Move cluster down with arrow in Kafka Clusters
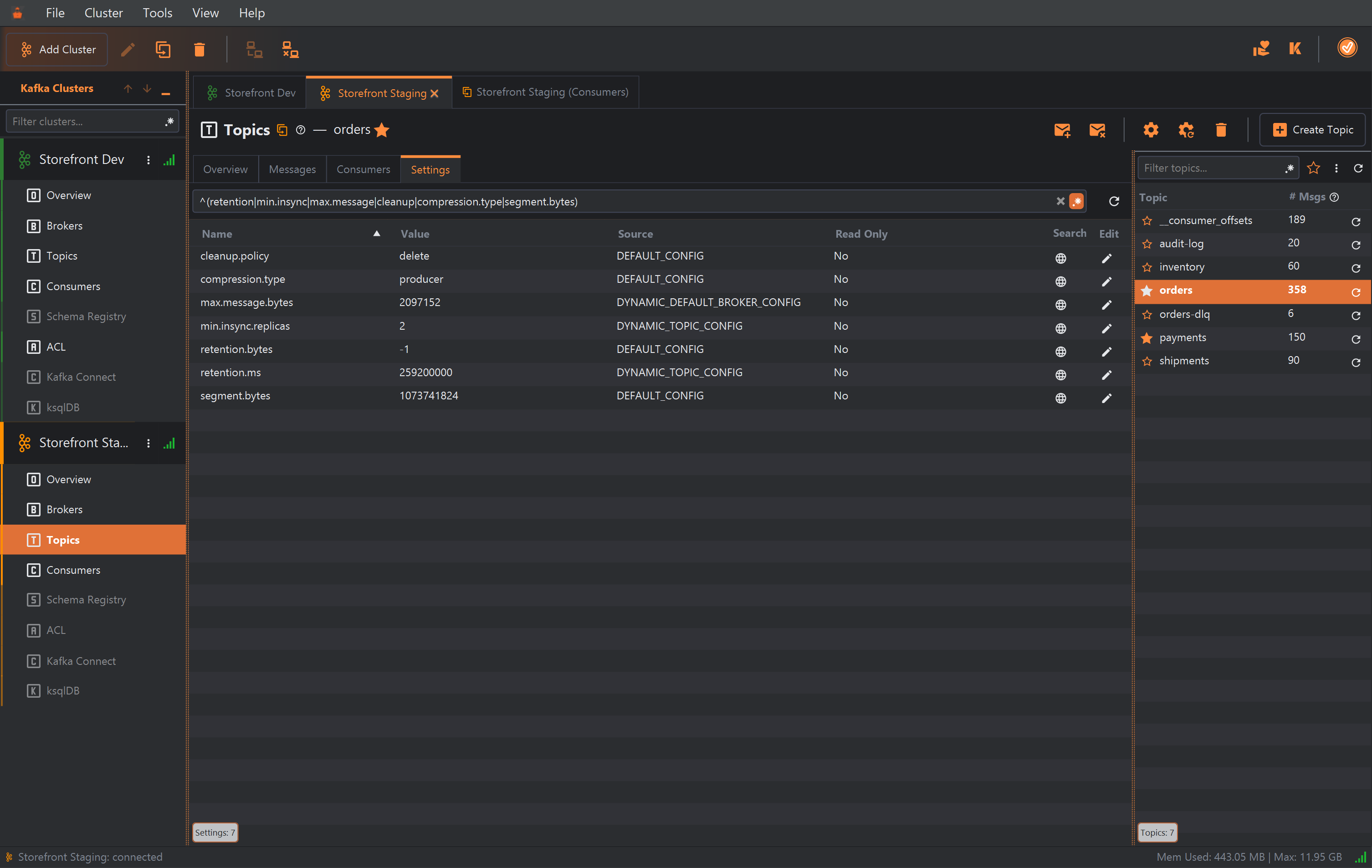1372x868 pixels. [147, 89]
